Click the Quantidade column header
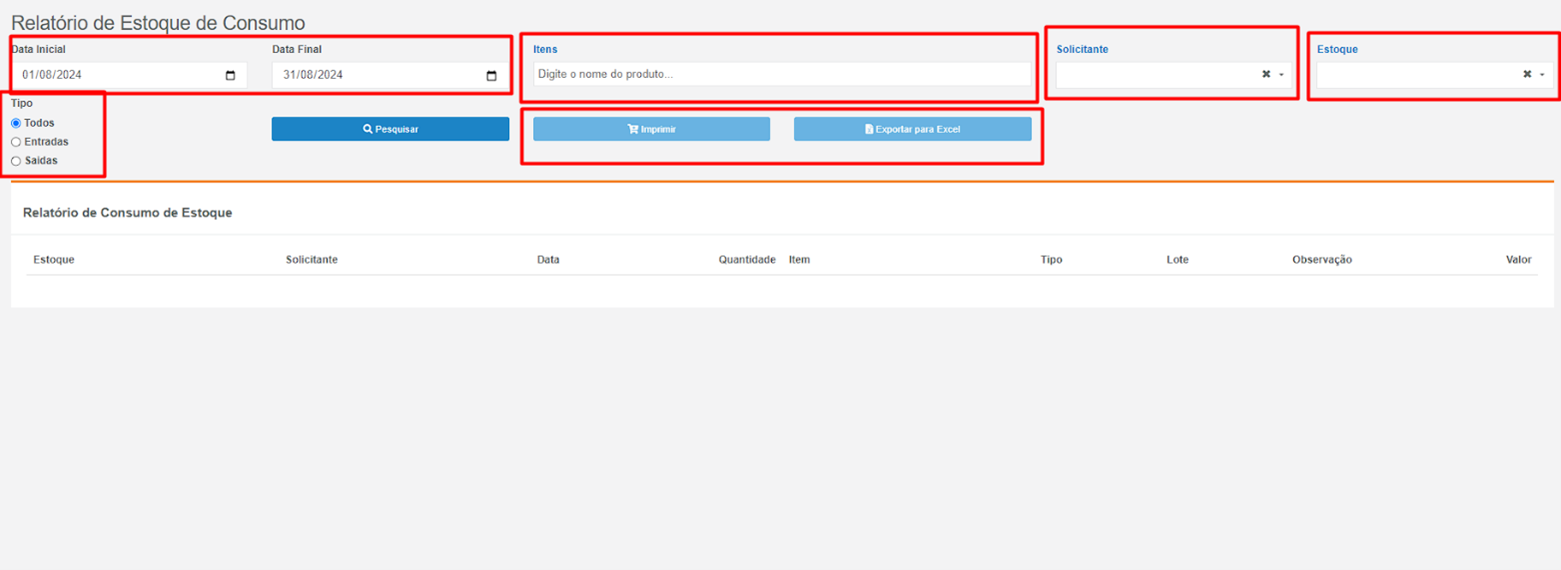The height and width of the screenshot is (570, 1561). tap(746, 260)
